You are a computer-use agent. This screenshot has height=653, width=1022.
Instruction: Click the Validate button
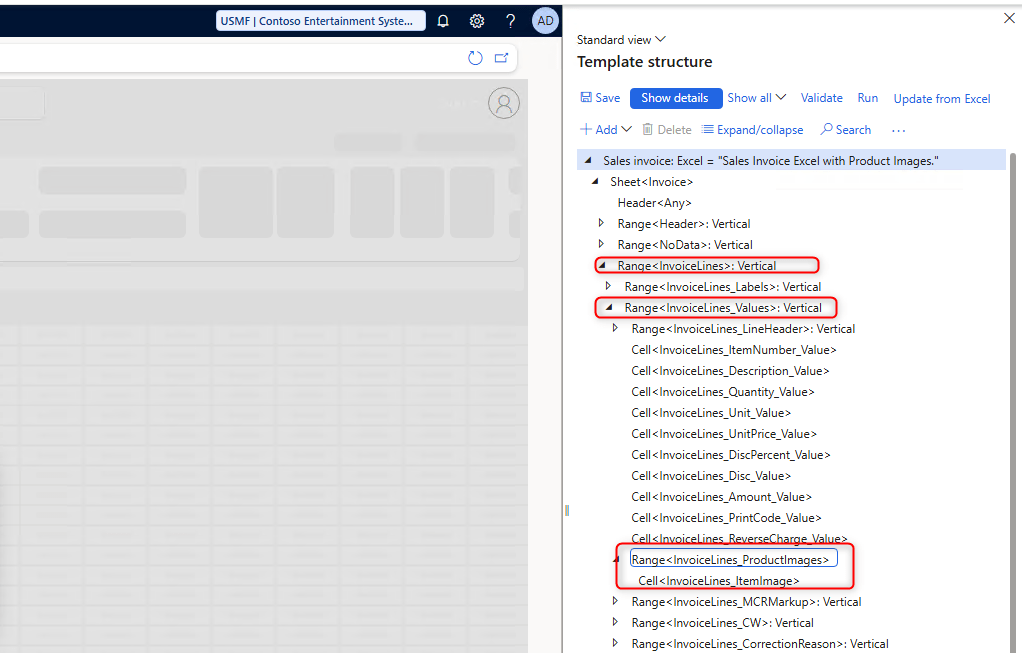tap(821, 98)
